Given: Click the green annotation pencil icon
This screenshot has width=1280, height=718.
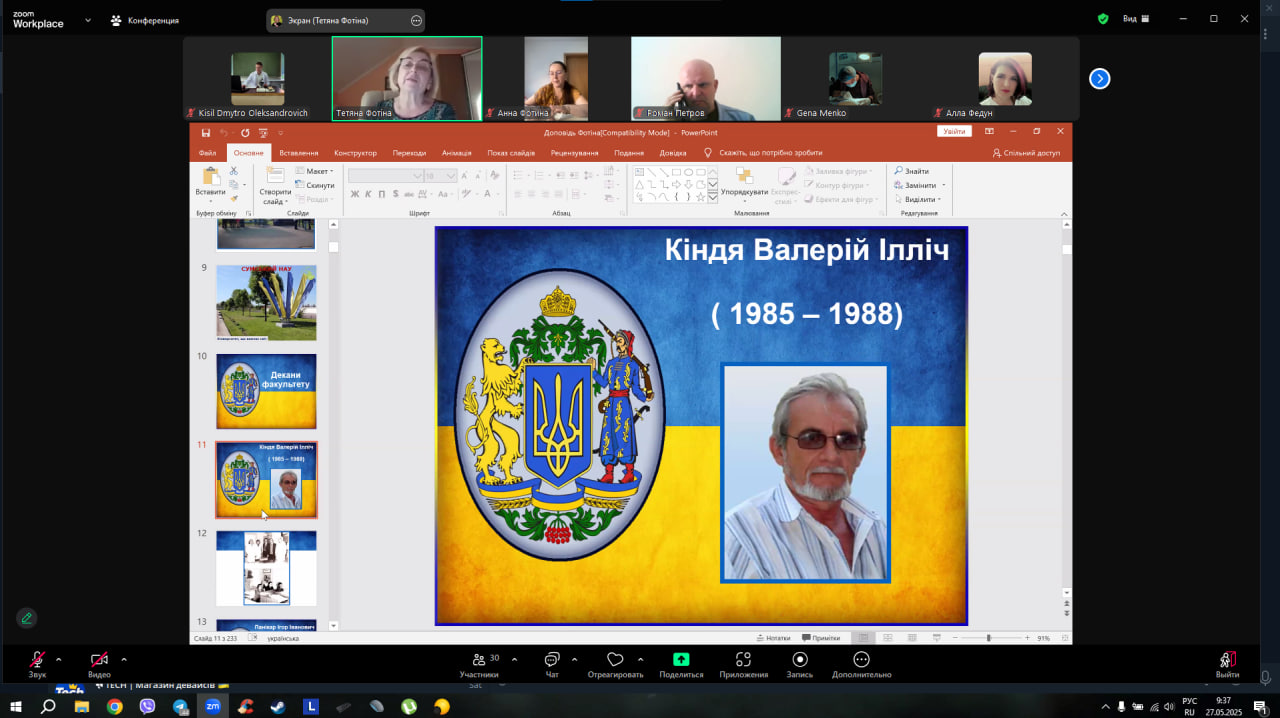Looking at the screenshot, I should tap(27, 618).
